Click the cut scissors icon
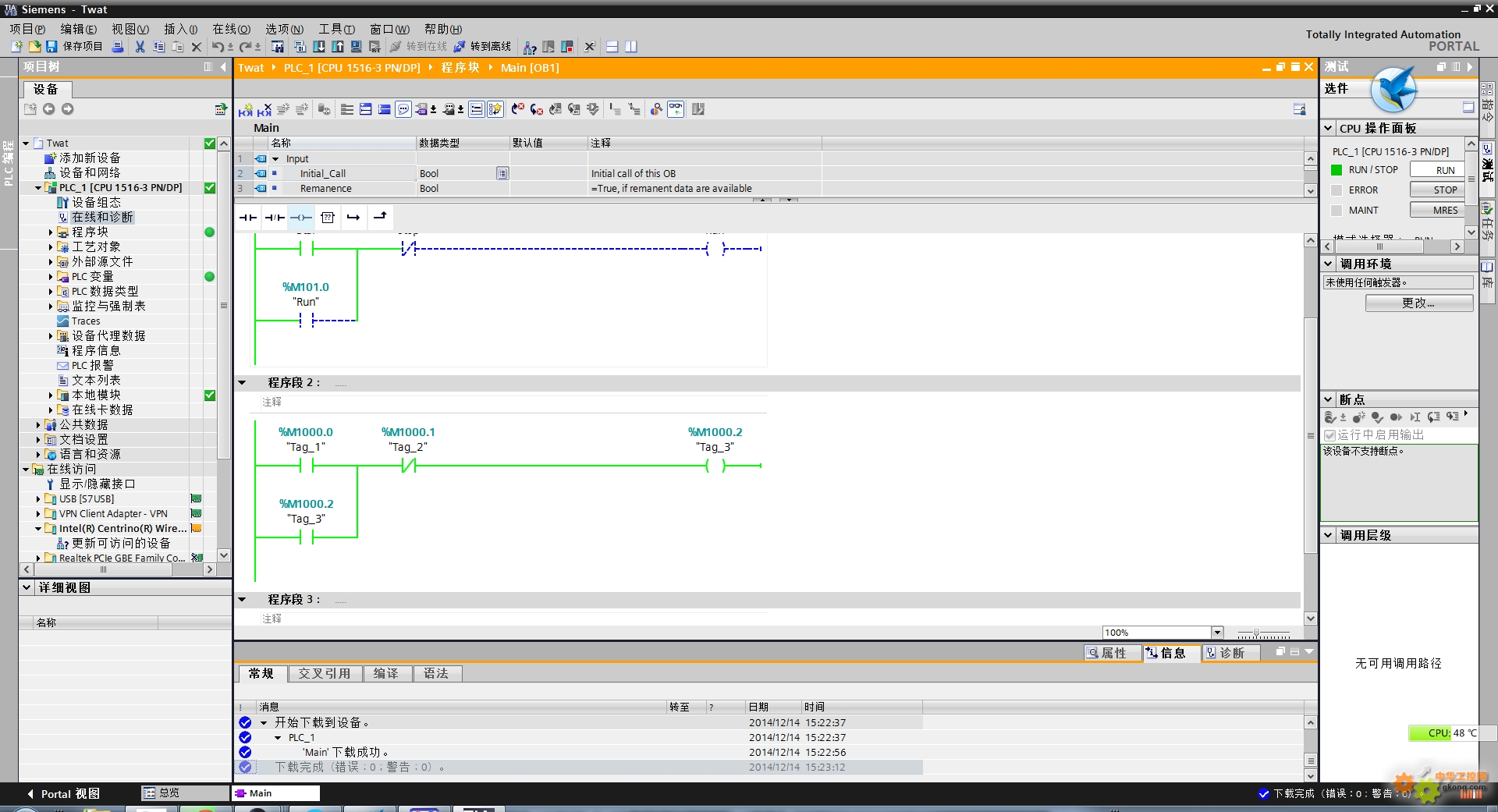The image size is (1498, 812). pos(140,47)
